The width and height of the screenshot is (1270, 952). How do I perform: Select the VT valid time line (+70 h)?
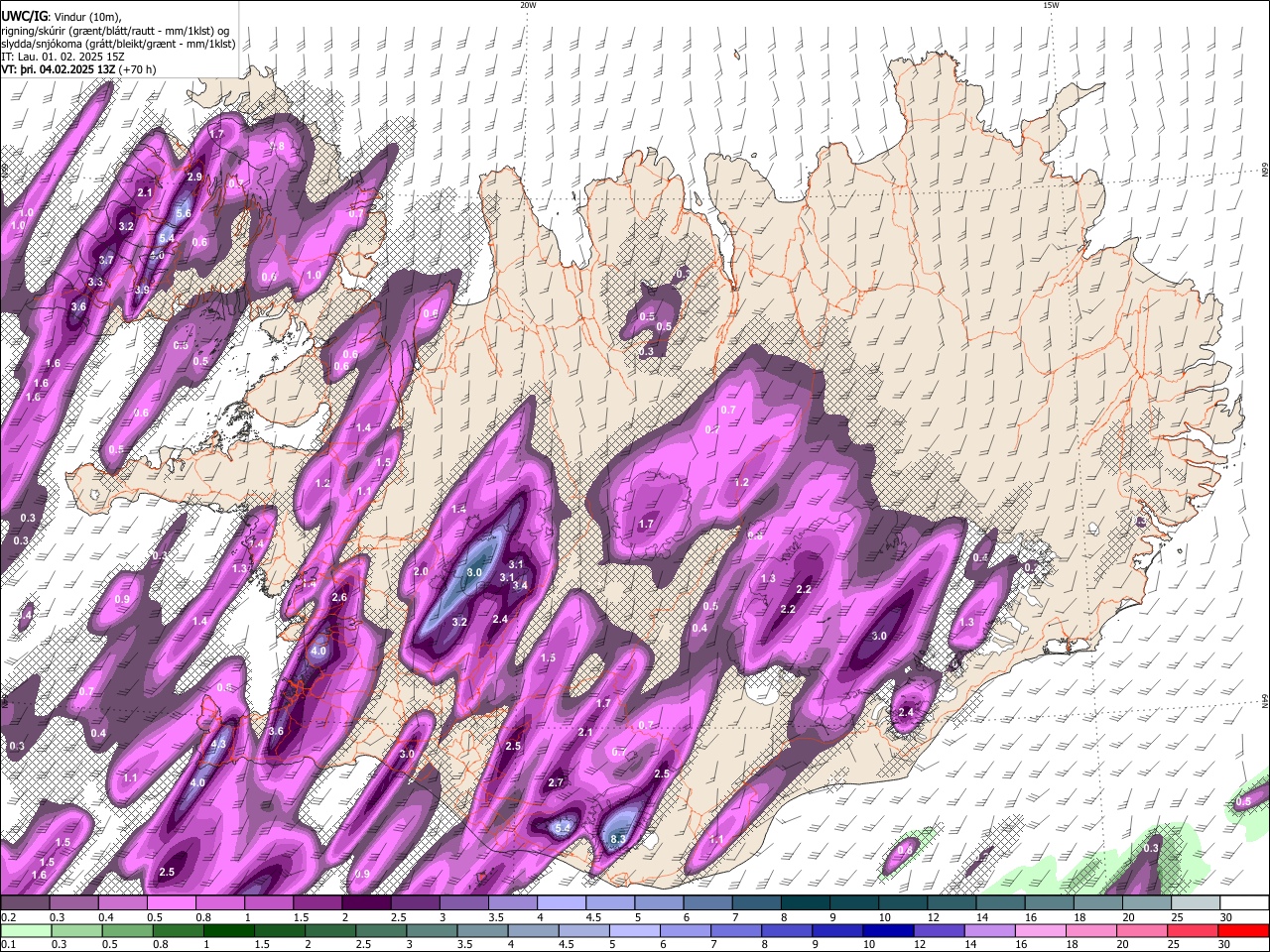[78, 70]
